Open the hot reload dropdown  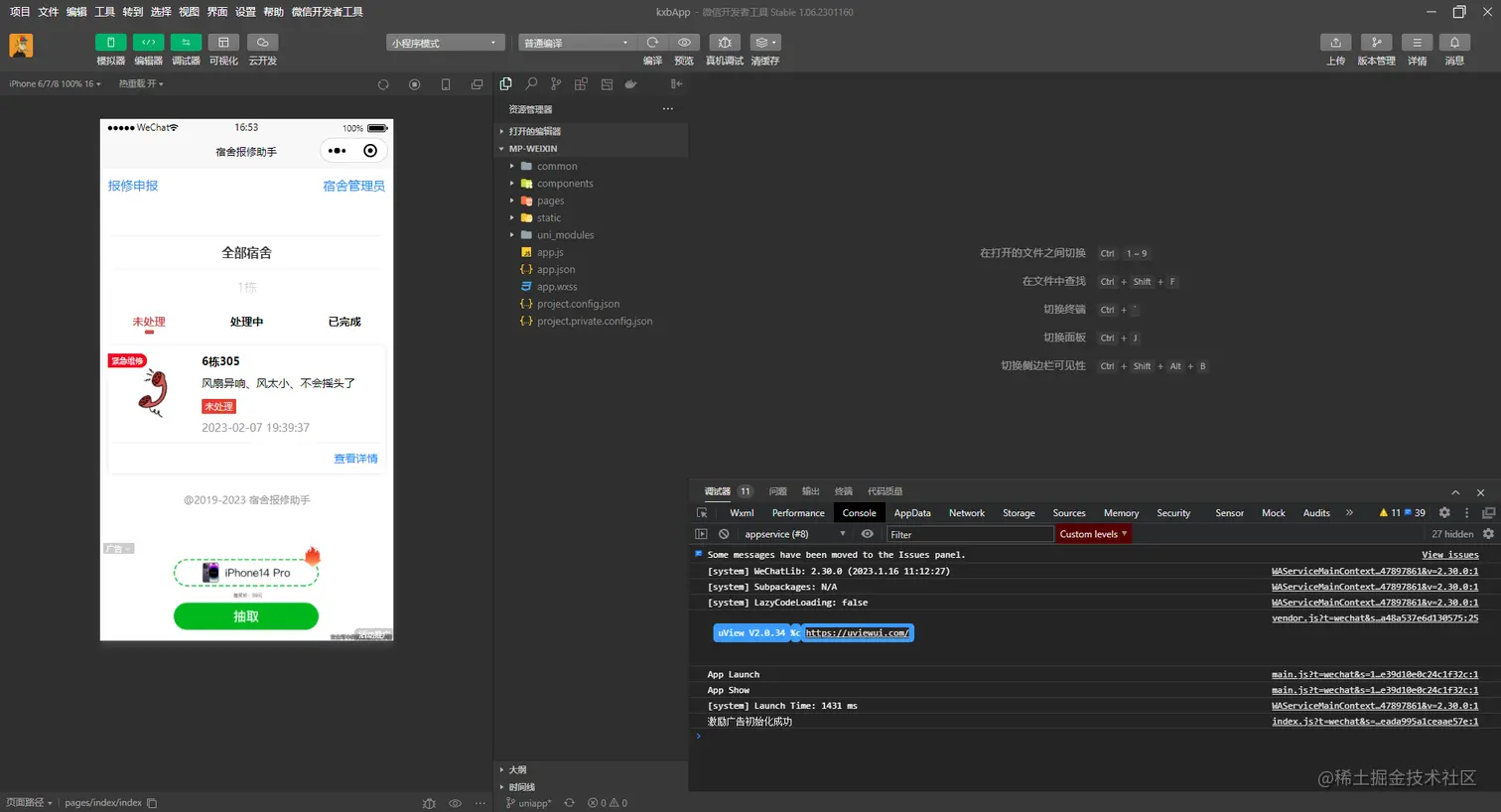[x=141, y=84]
